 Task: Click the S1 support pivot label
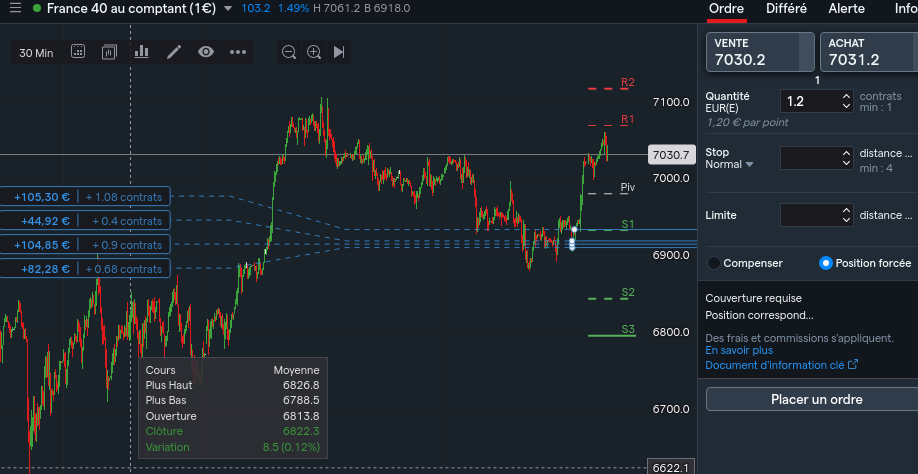pos(628,224)
